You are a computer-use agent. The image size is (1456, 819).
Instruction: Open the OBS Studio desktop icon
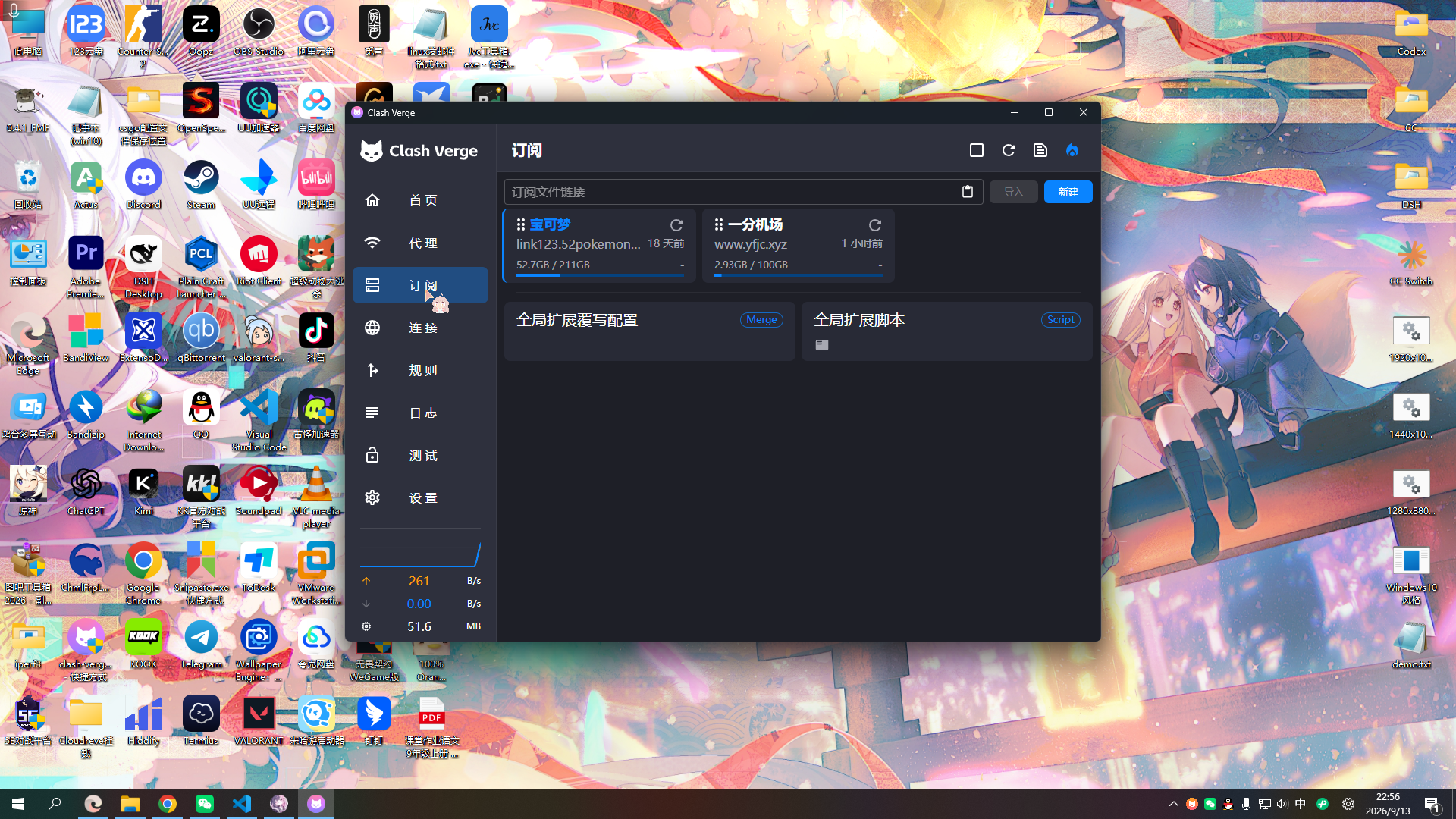click(259, 32)
